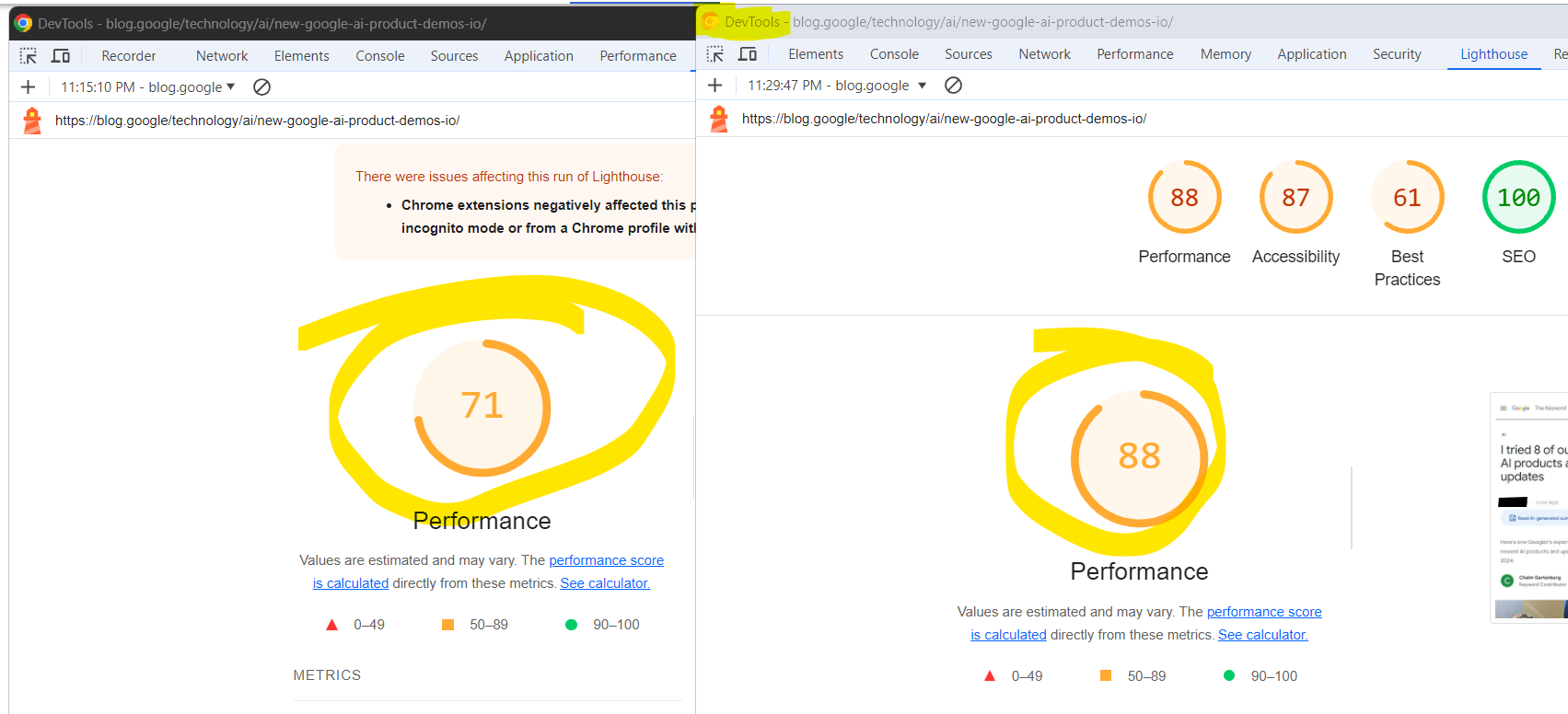Click clear all icon in left window
This screenshot has width=1568, height=714.
pos(261,86)
